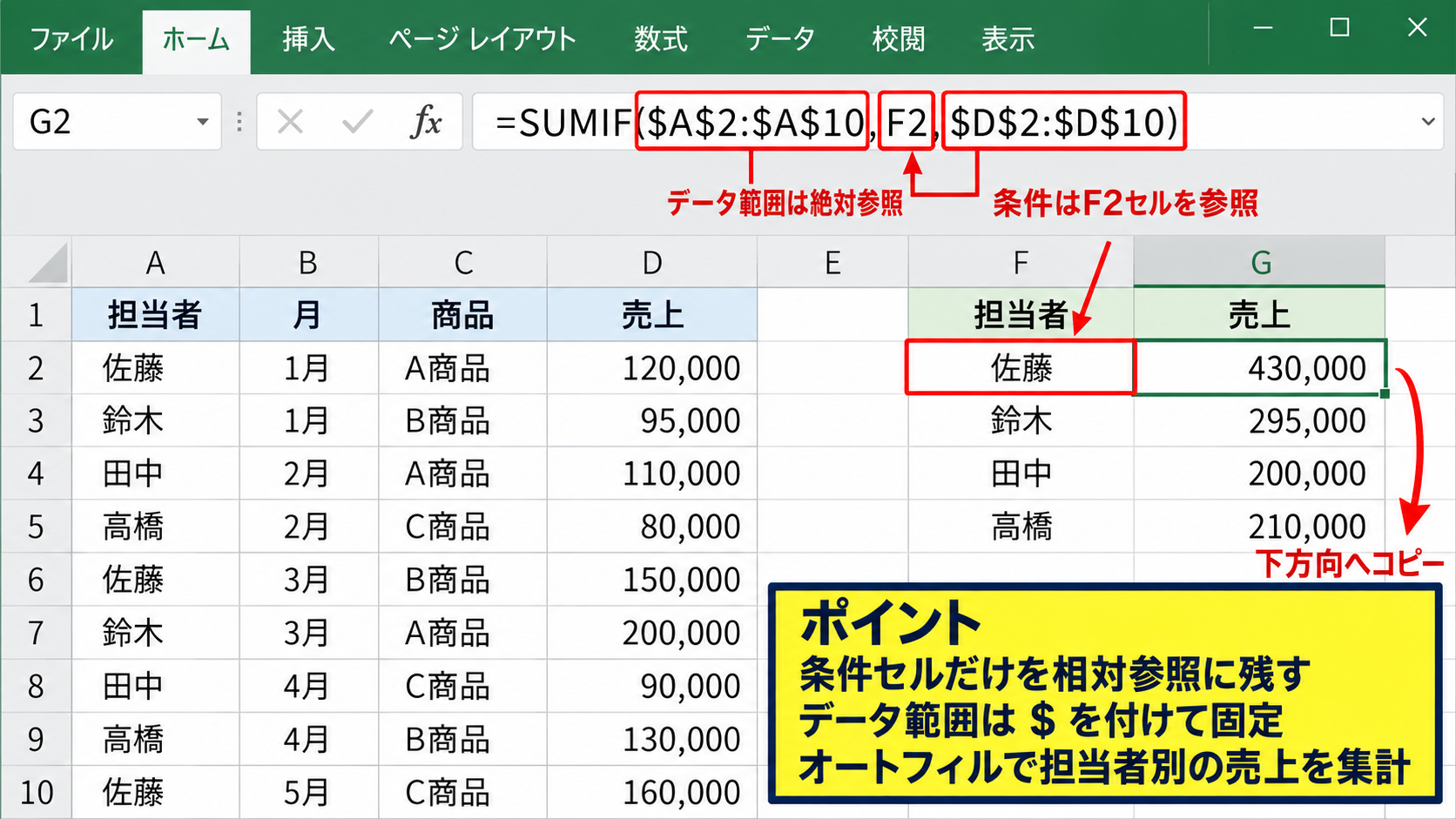Image resolution: width=1456 pixels, height=819 pixels.
Task: Click cell G5 with value 210,000
Action: (x=1259, y=527)
